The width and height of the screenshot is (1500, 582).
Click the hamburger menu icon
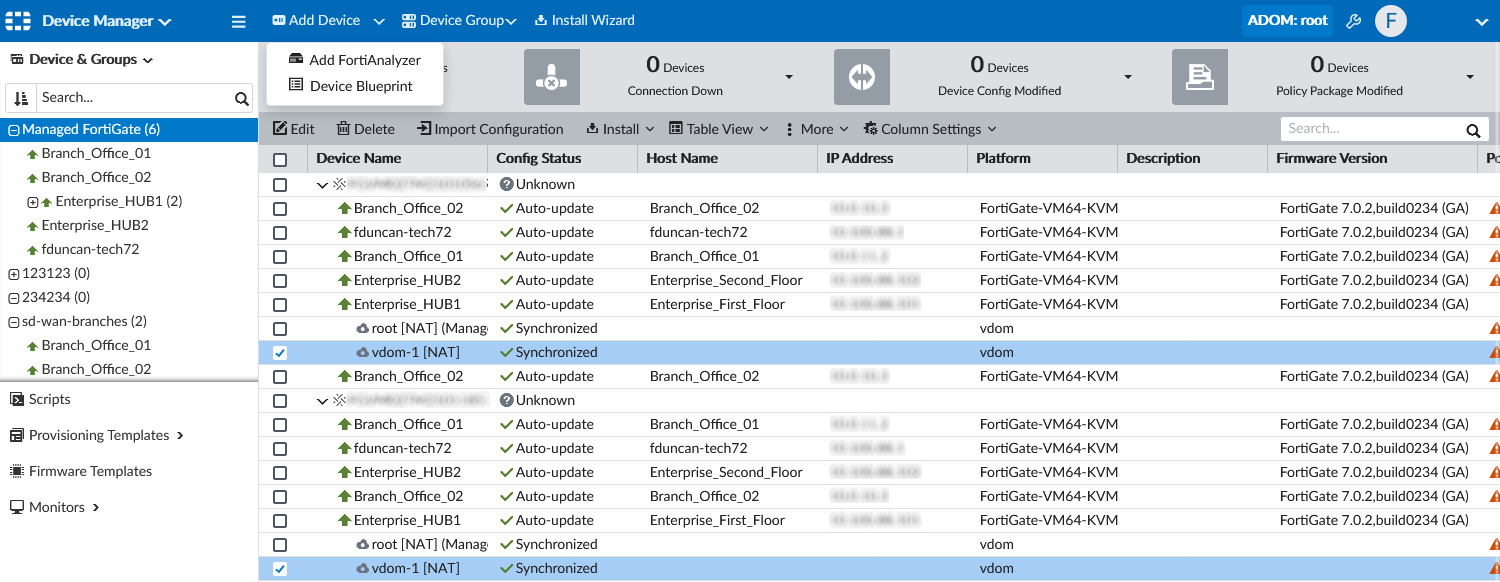click(238, 21)
